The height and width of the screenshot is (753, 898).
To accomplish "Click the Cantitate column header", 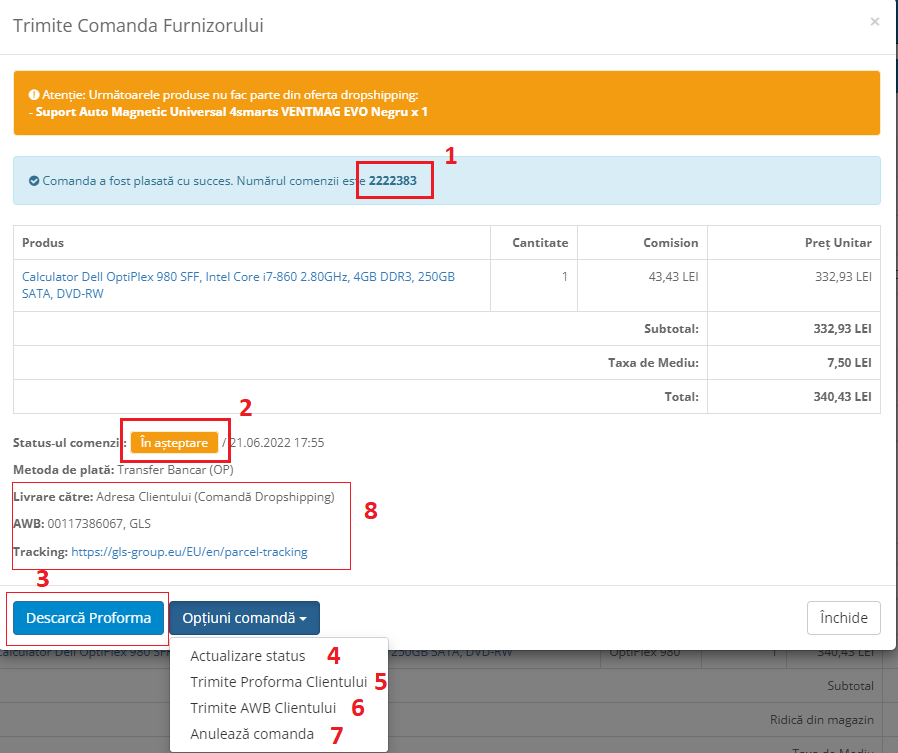I will tap(540, 243).
